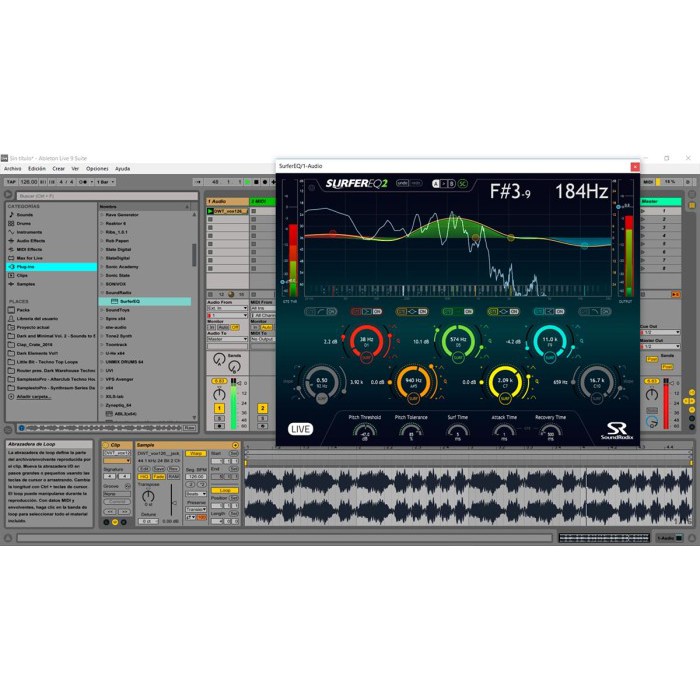Toggle ON switch of low-cut filter band
Image resolution: width=700 pixels, height=700 pixels.
click(331, 312)
